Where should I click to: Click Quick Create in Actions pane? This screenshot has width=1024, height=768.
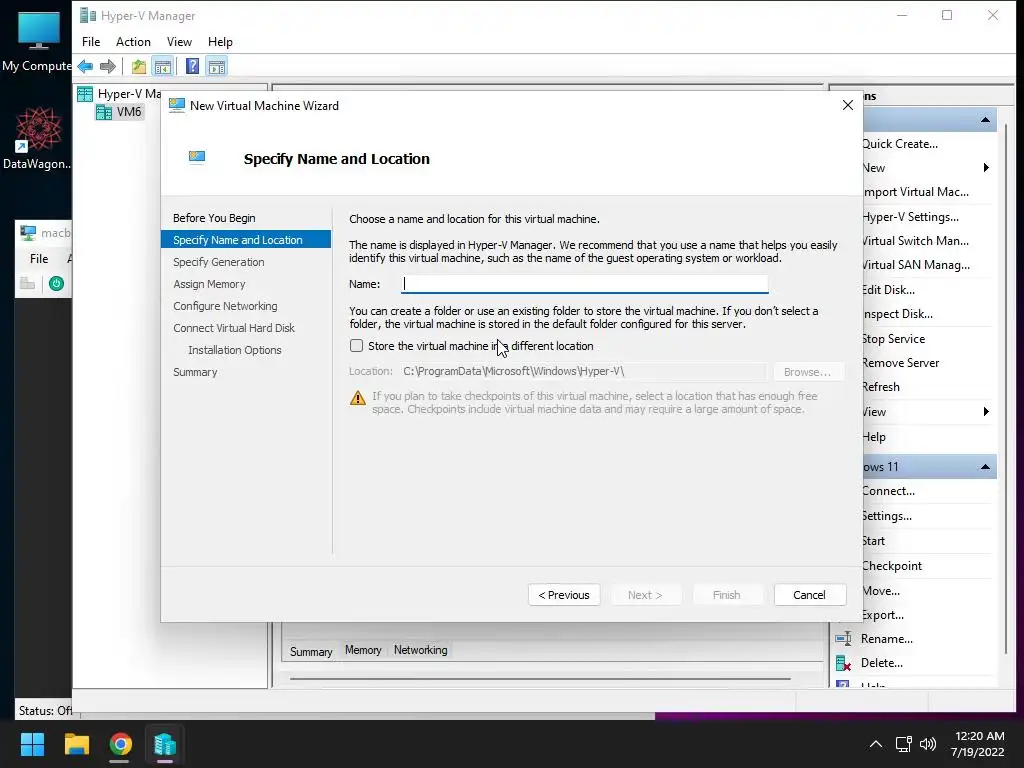point(900,144)
